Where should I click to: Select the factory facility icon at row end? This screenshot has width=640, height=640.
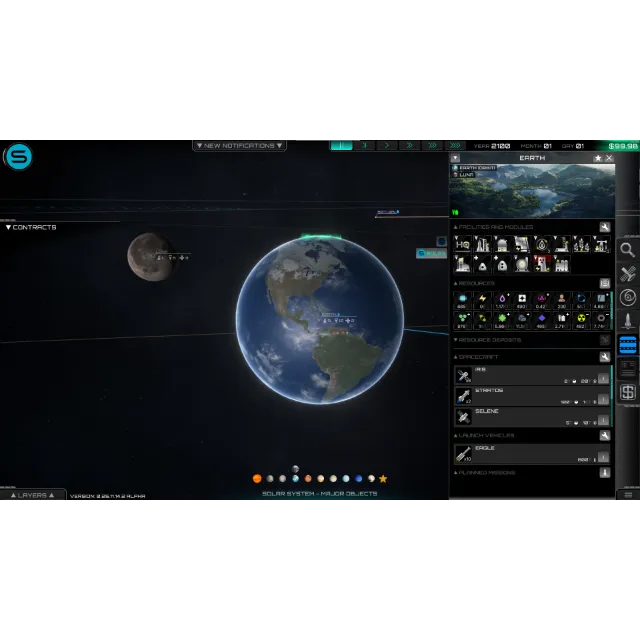tap(561, 264)
